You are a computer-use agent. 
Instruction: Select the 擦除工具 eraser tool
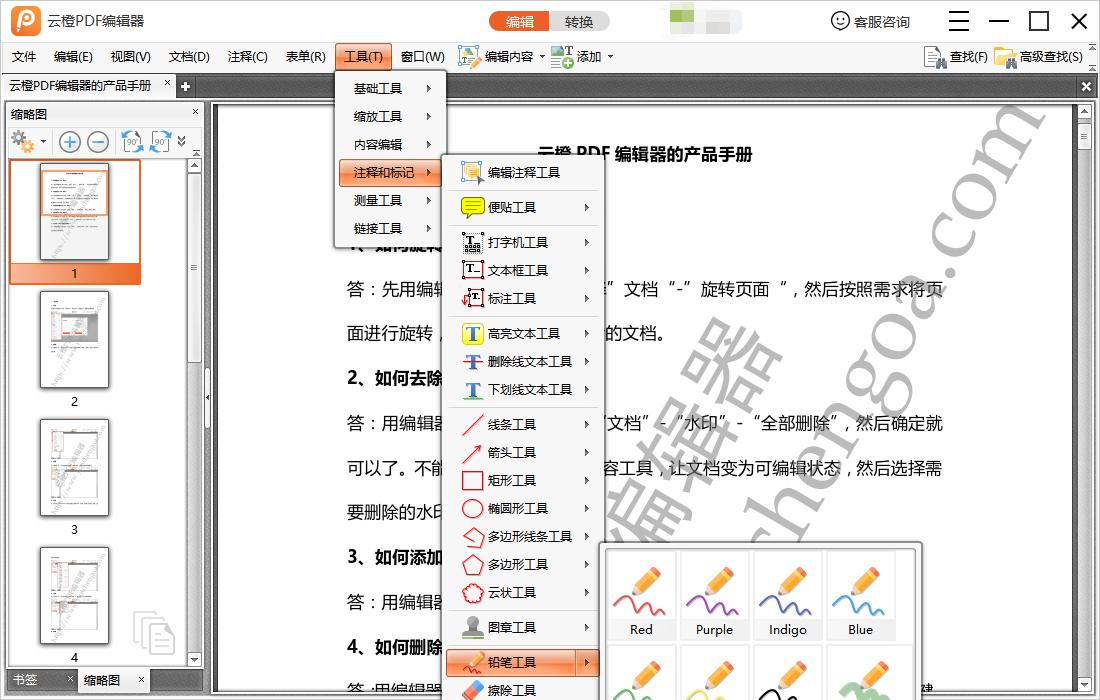[523, 690]
